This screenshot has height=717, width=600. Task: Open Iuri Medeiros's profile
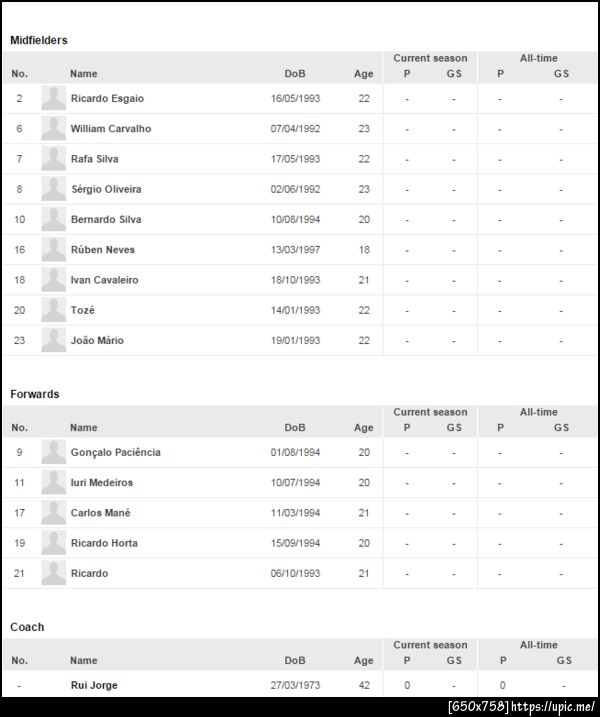tap(102, 483)
